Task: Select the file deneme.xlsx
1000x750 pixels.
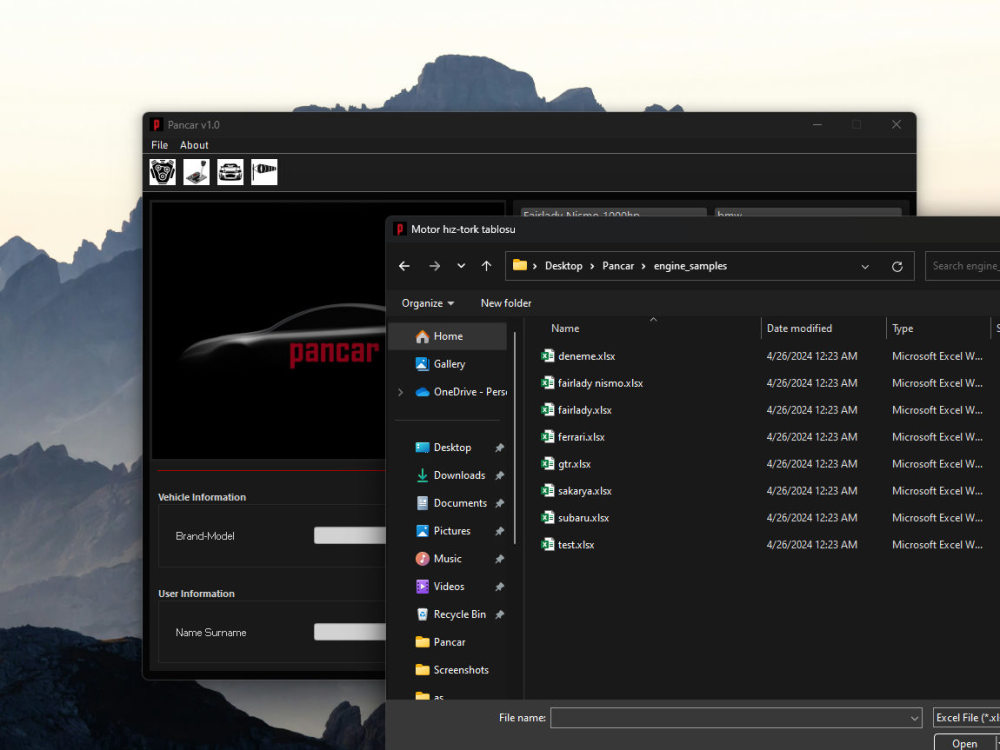Action: [x=586, y=356]
